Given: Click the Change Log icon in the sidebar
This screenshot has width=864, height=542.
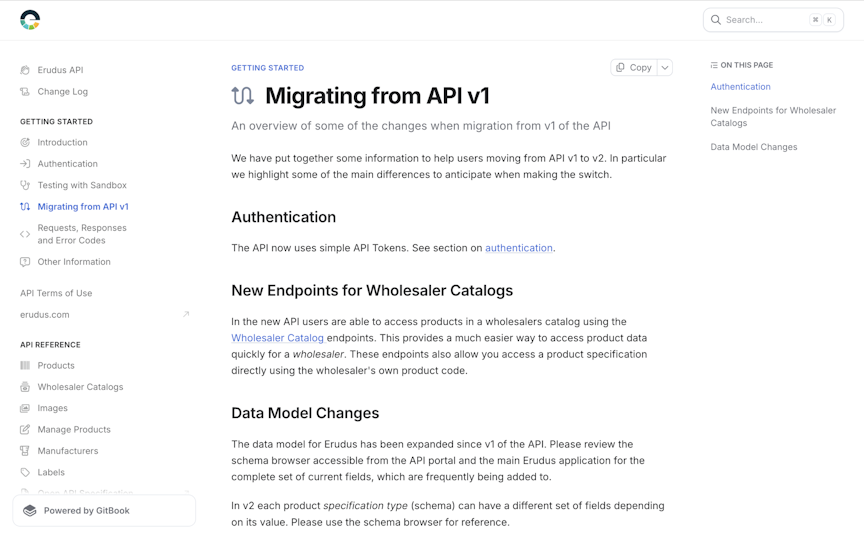Looking at the screenshot, I should [25, 91].
